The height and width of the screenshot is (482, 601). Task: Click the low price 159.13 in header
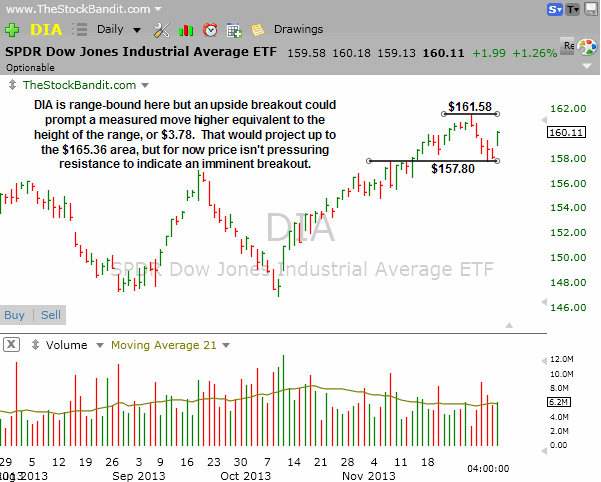[x=396, y=53]
